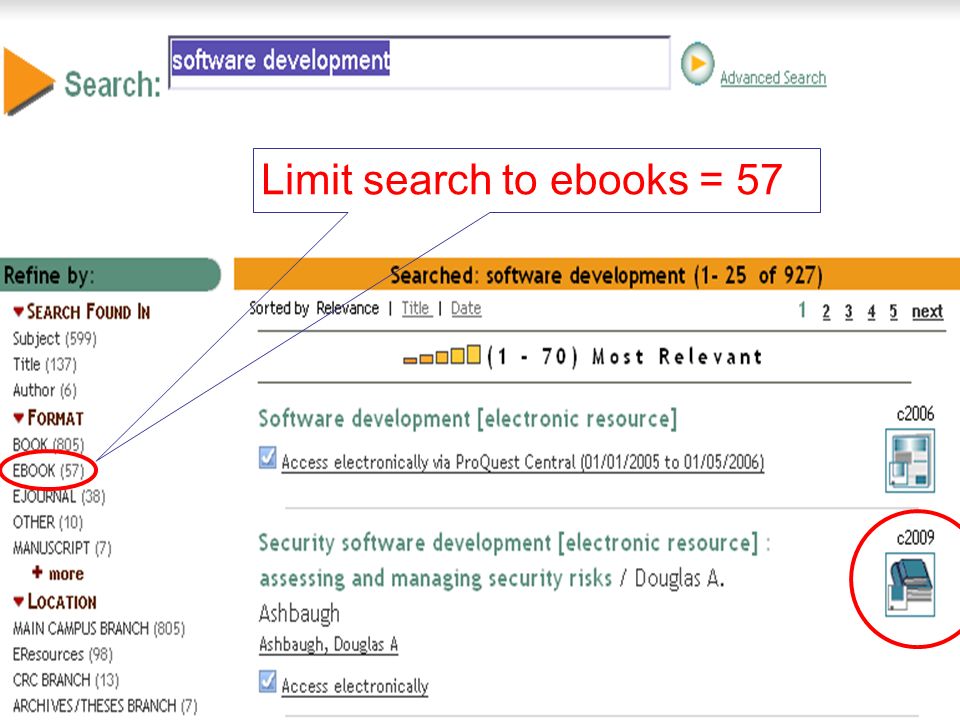Go to results page 5
Screen dimensions: 960x720
tap(893, 312)
